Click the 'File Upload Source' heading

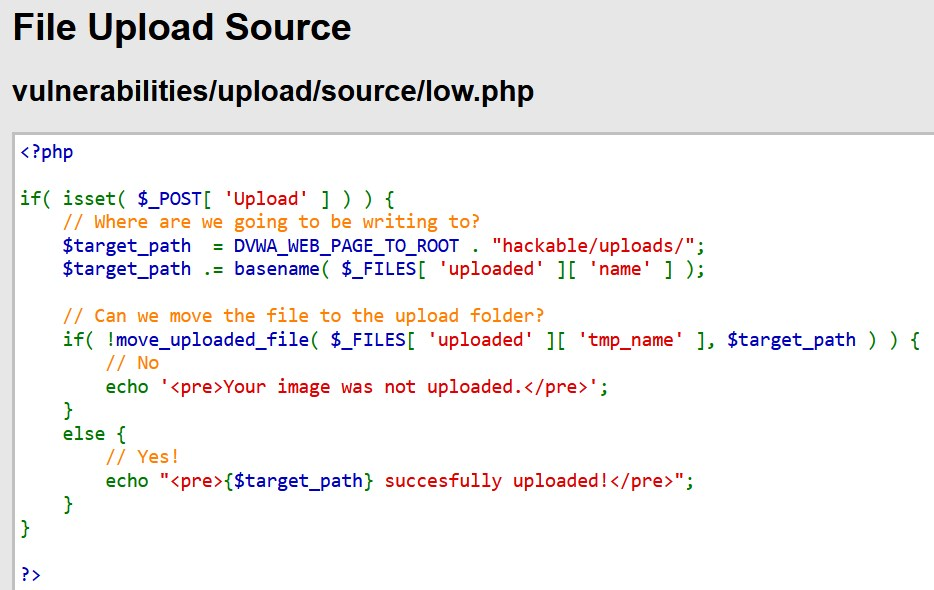(182, 27)
